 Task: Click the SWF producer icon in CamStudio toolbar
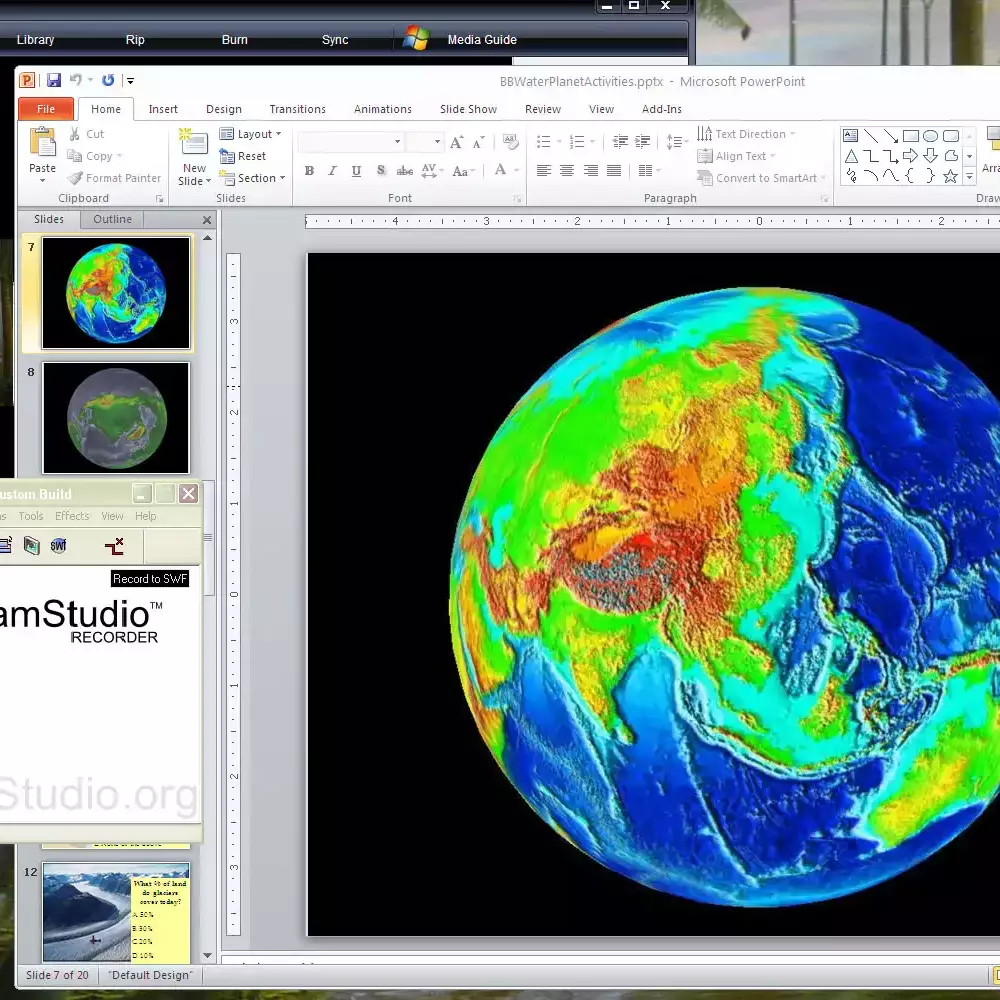[x=58, y=546]
